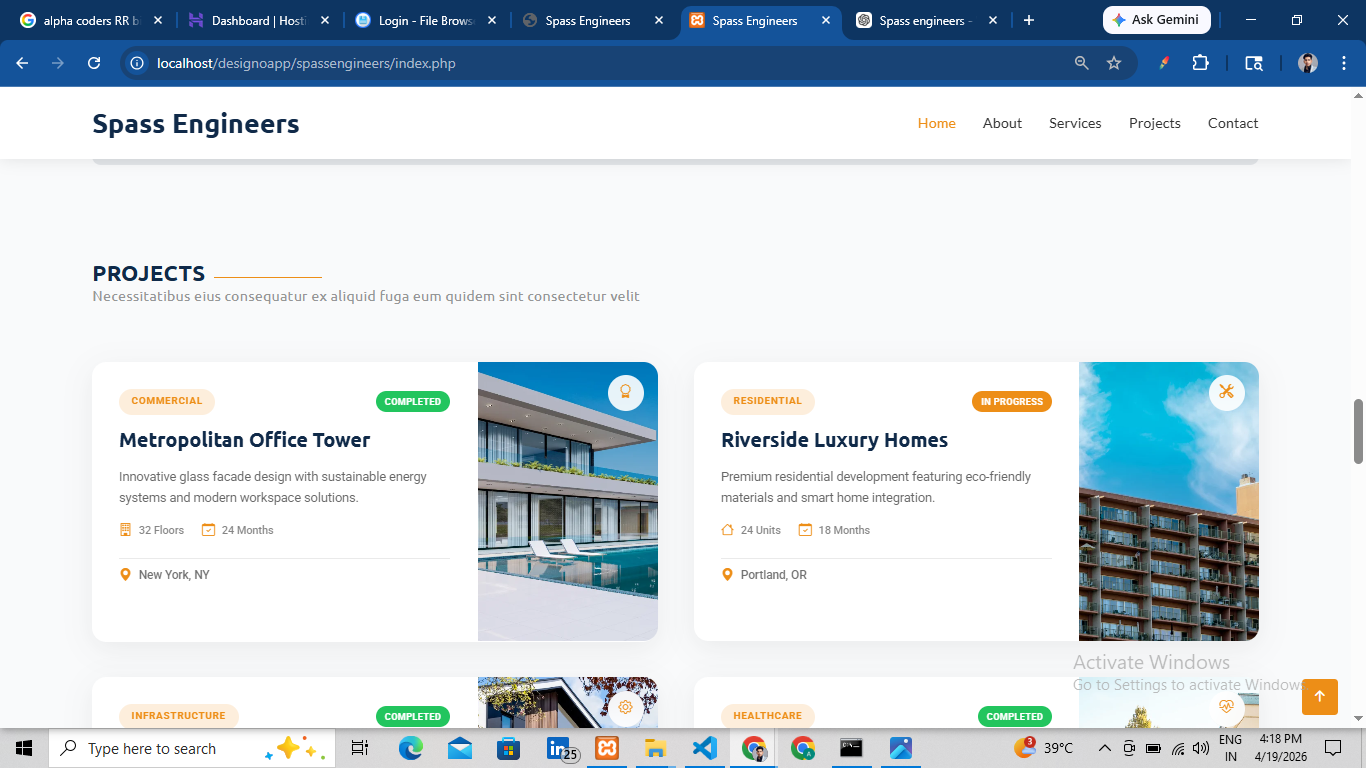Click the location pin beside New York, NY
Viewport: 1366px width, 768px height.
125,575
